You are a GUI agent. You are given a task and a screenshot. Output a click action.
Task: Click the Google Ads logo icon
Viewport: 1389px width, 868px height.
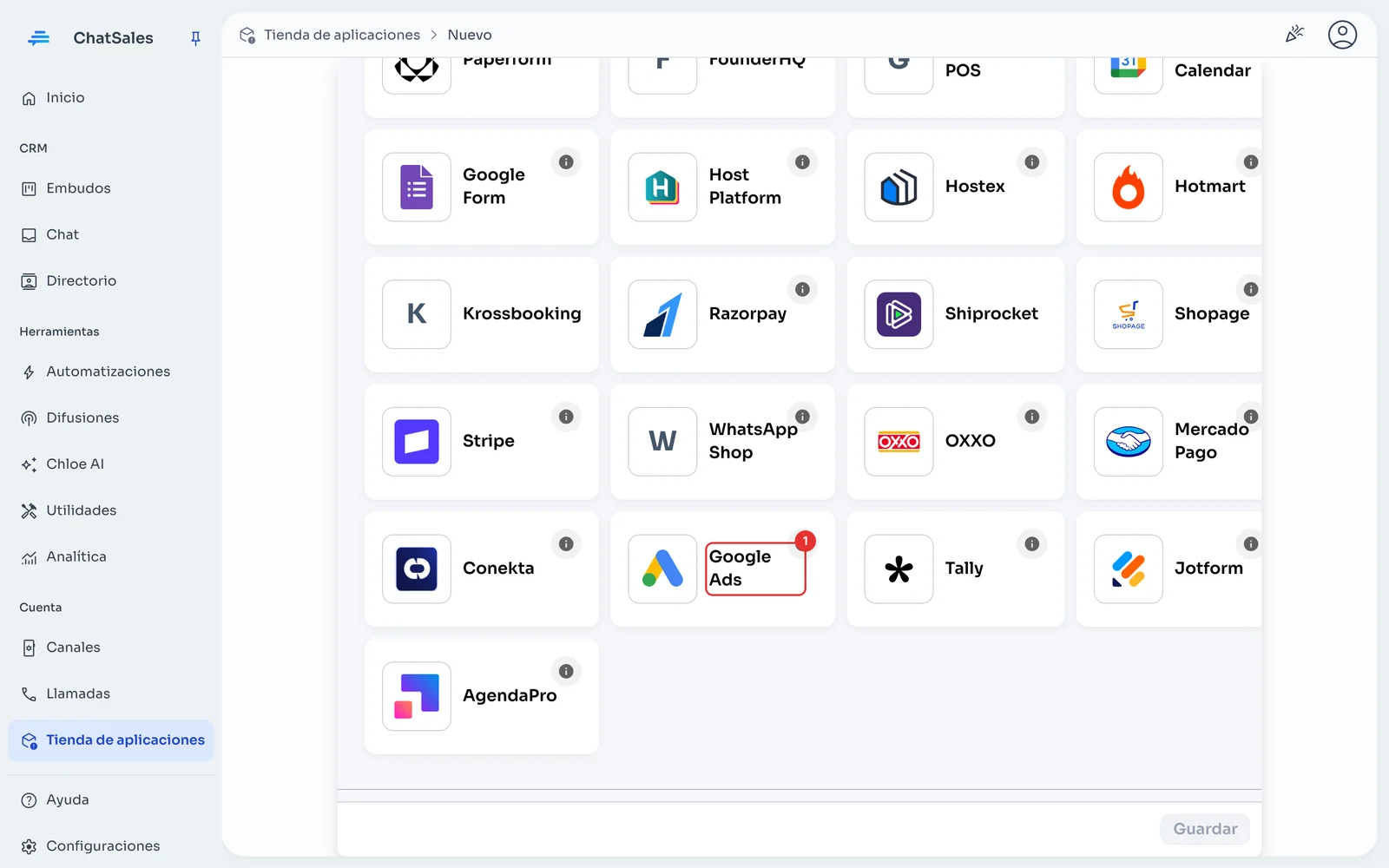pos(662,569)
